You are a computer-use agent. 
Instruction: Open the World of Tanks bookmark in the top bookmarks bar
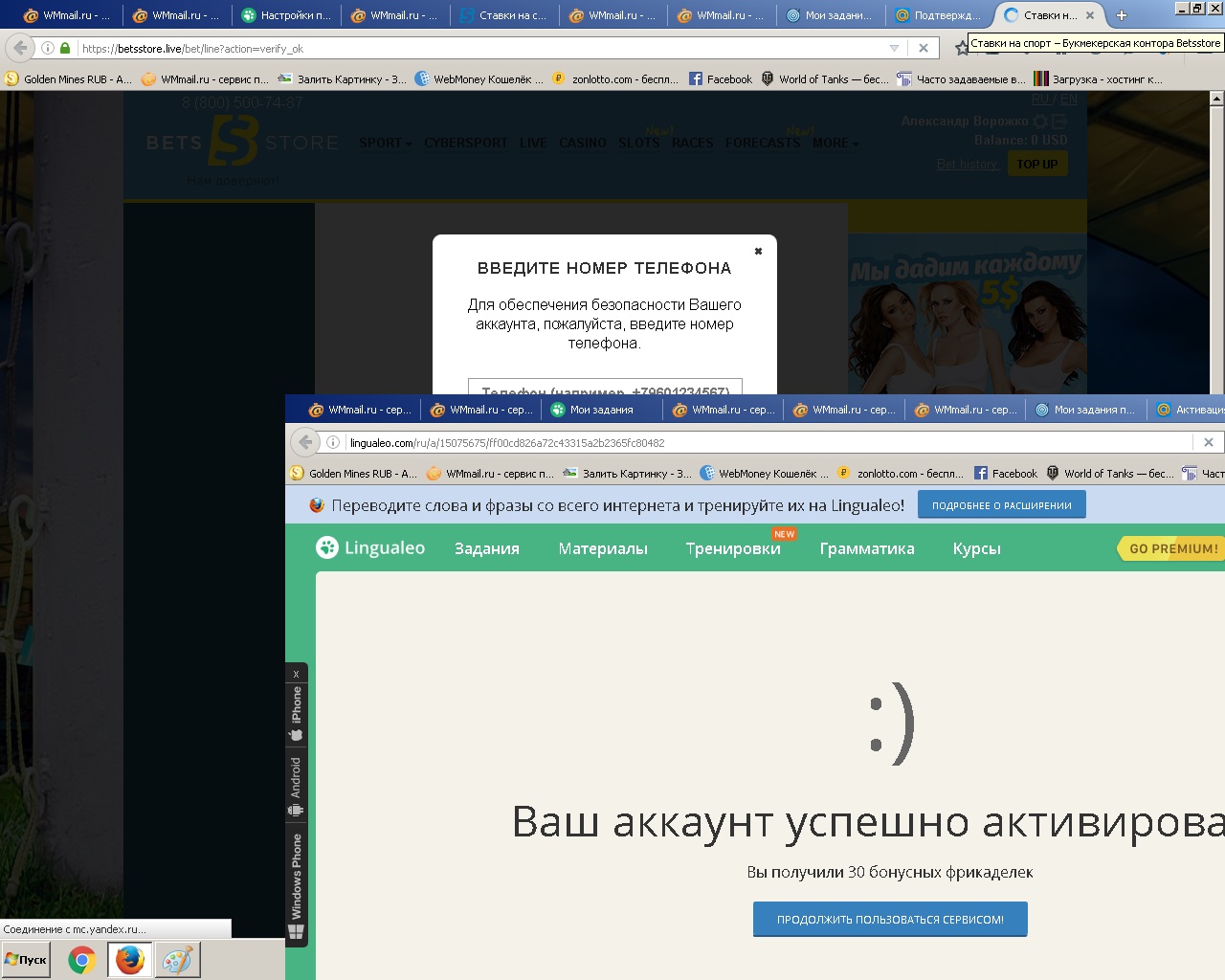(x=824, y=79)
